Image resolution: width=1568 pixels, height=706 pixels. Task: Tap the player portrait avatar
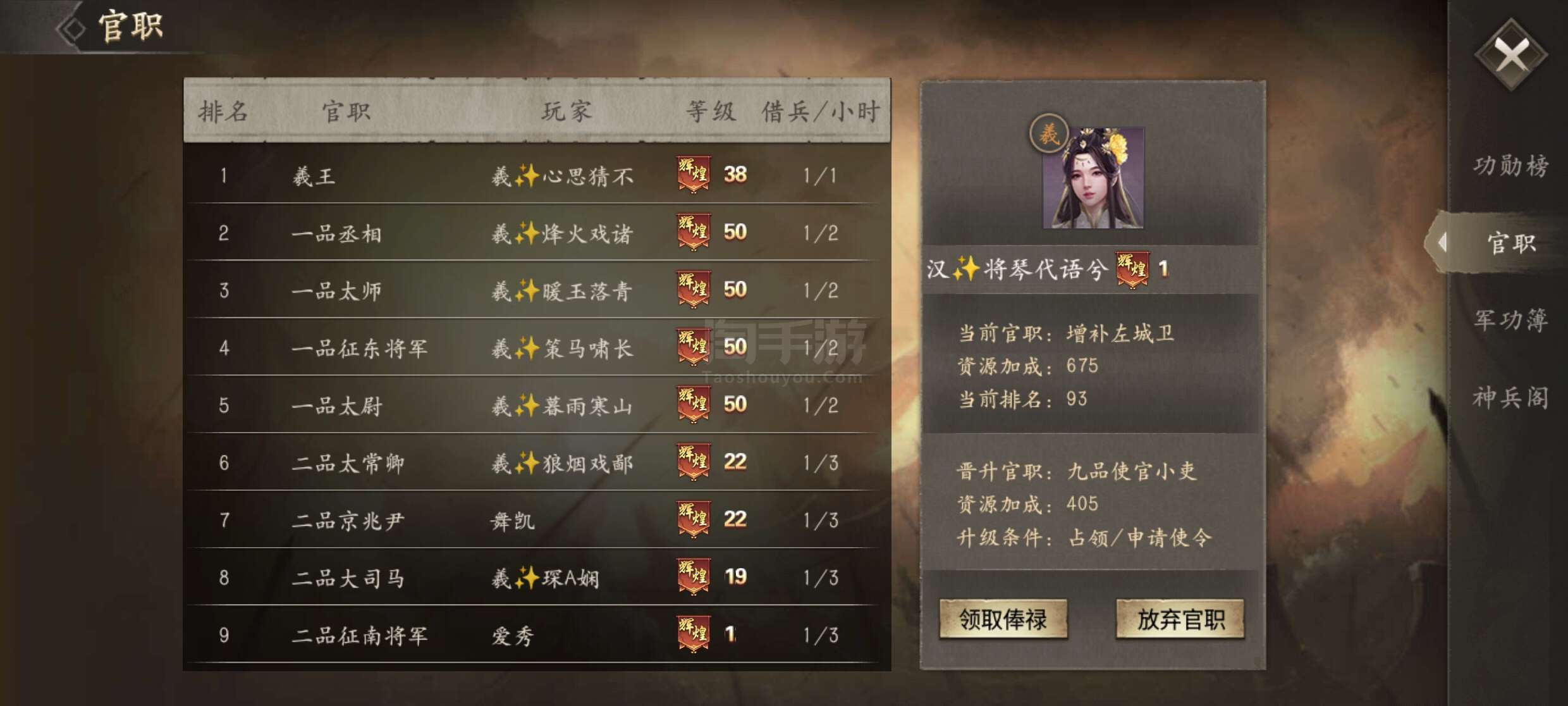[x=1093, y=178]
